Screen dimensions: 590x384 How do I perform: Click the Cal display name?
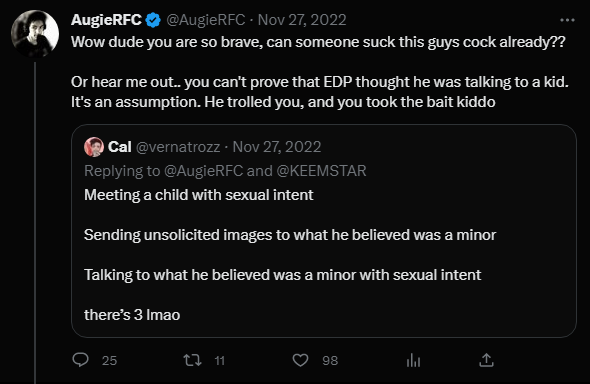[120, 147]
